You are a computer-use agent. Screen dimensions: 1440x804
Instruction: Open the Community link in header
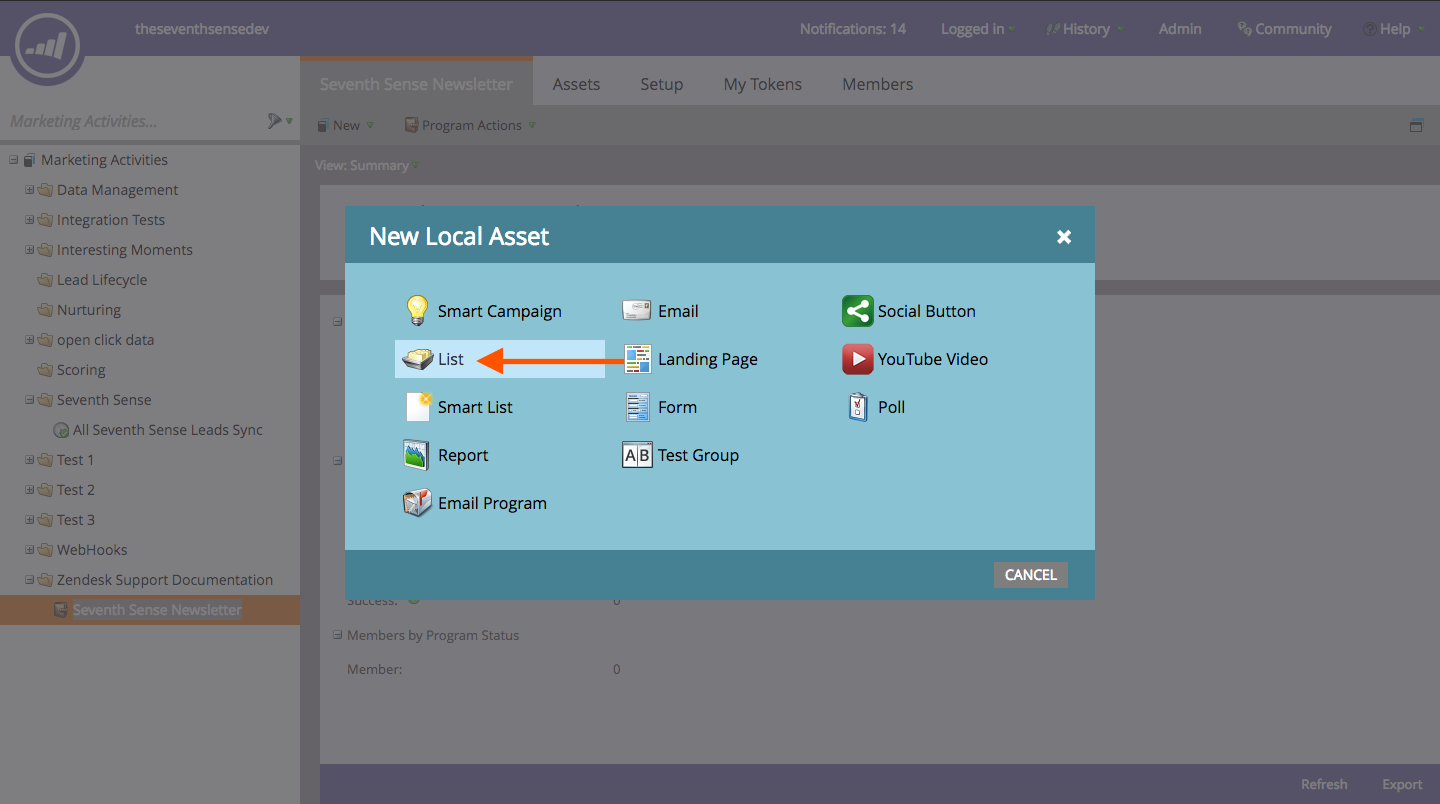(1284, 29)
